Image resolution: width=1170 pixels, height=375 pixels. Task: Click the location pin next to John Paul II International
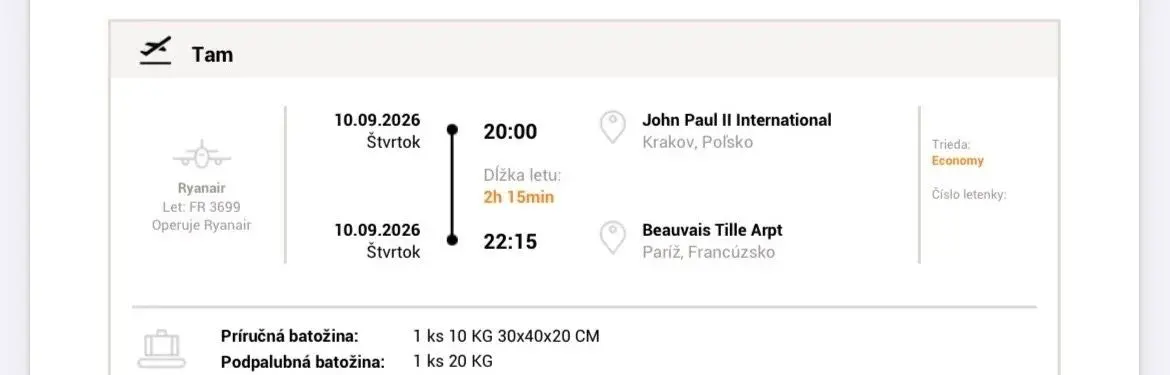click(x=613, y=127)
